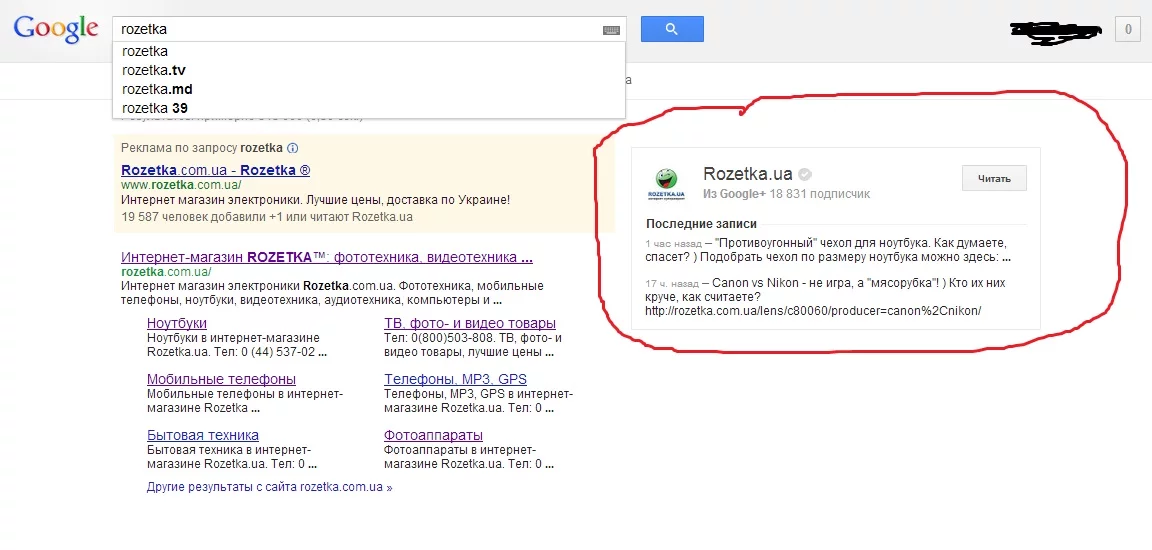Open the Интернет-магазин ROZETKA result title
The image size is (1152, 550).
tap(327, 258)
